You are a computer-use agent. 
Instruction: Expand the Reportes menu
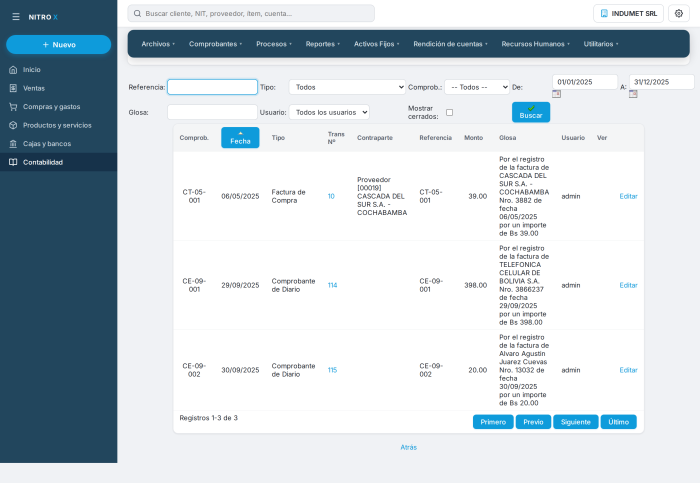323,44
